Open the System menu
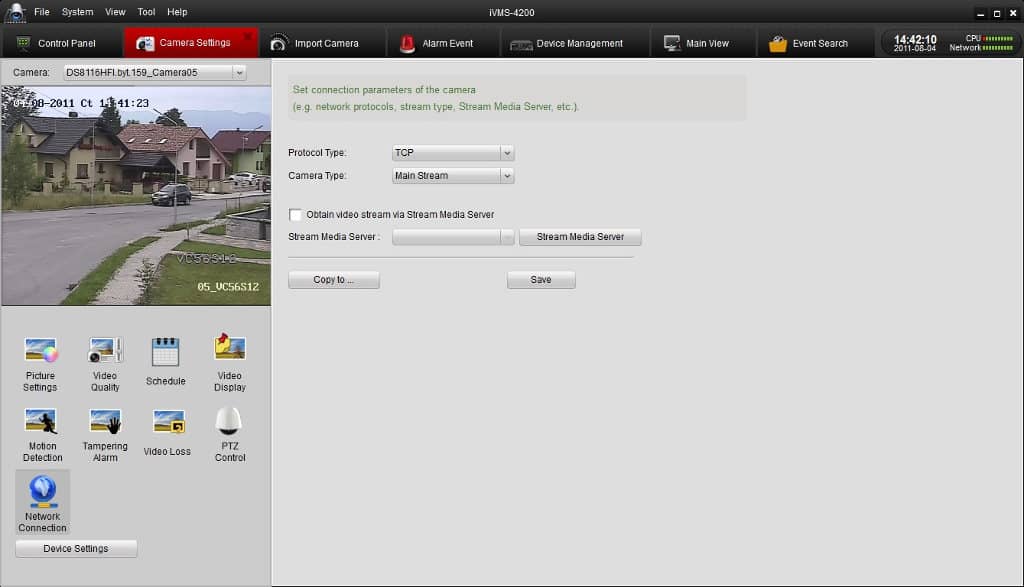The image size is (1024, 587). click(77, 12)
